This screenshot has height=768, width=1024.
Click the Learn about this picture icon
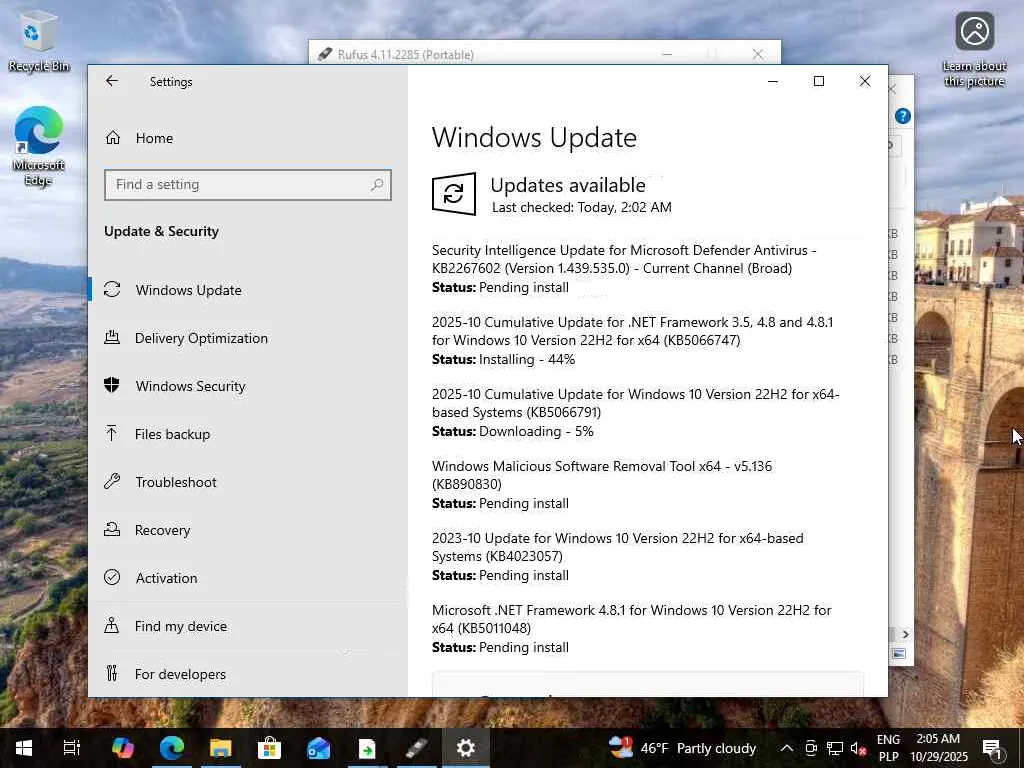pos(974,49)
